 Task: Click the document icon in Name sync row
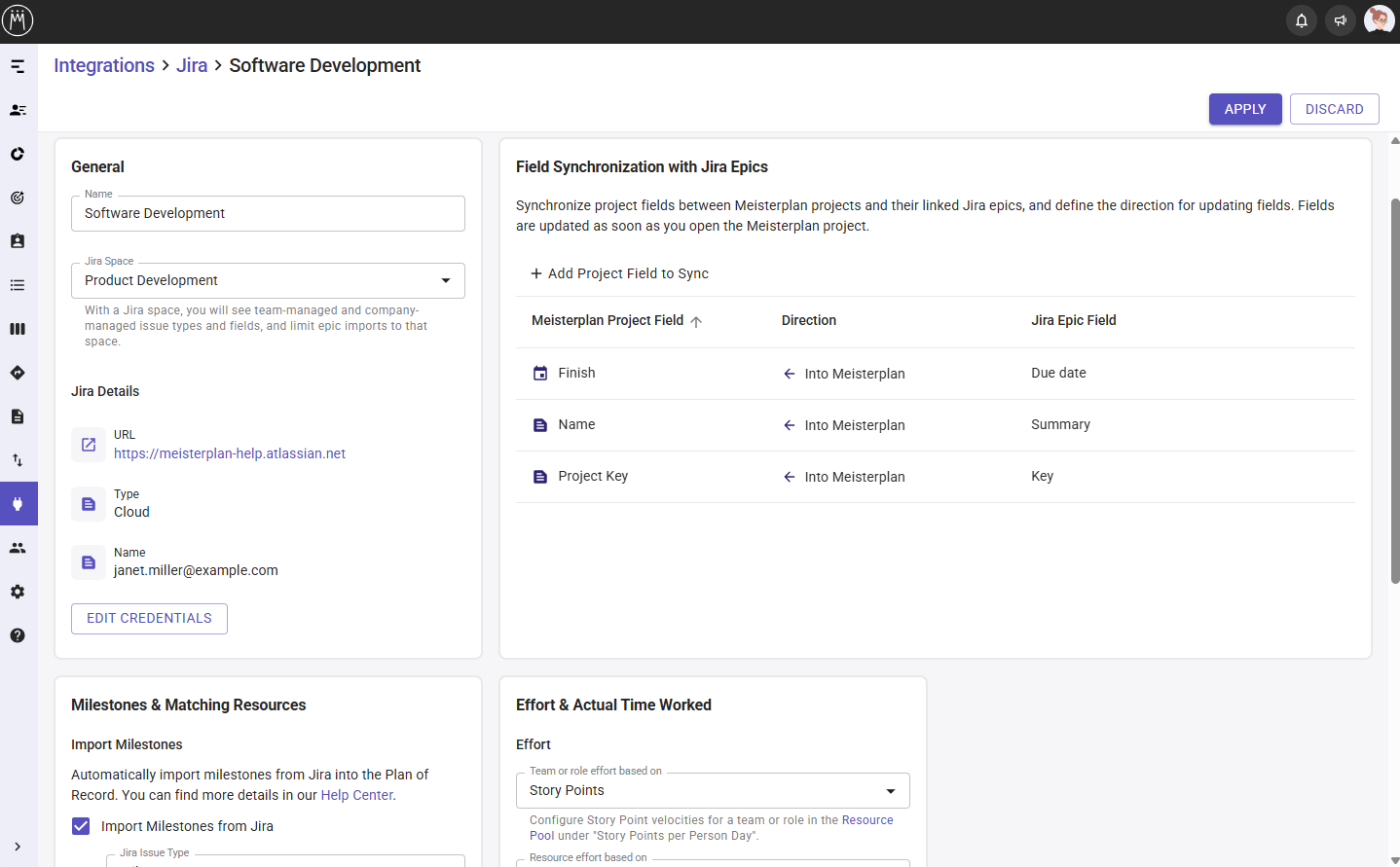540,425
